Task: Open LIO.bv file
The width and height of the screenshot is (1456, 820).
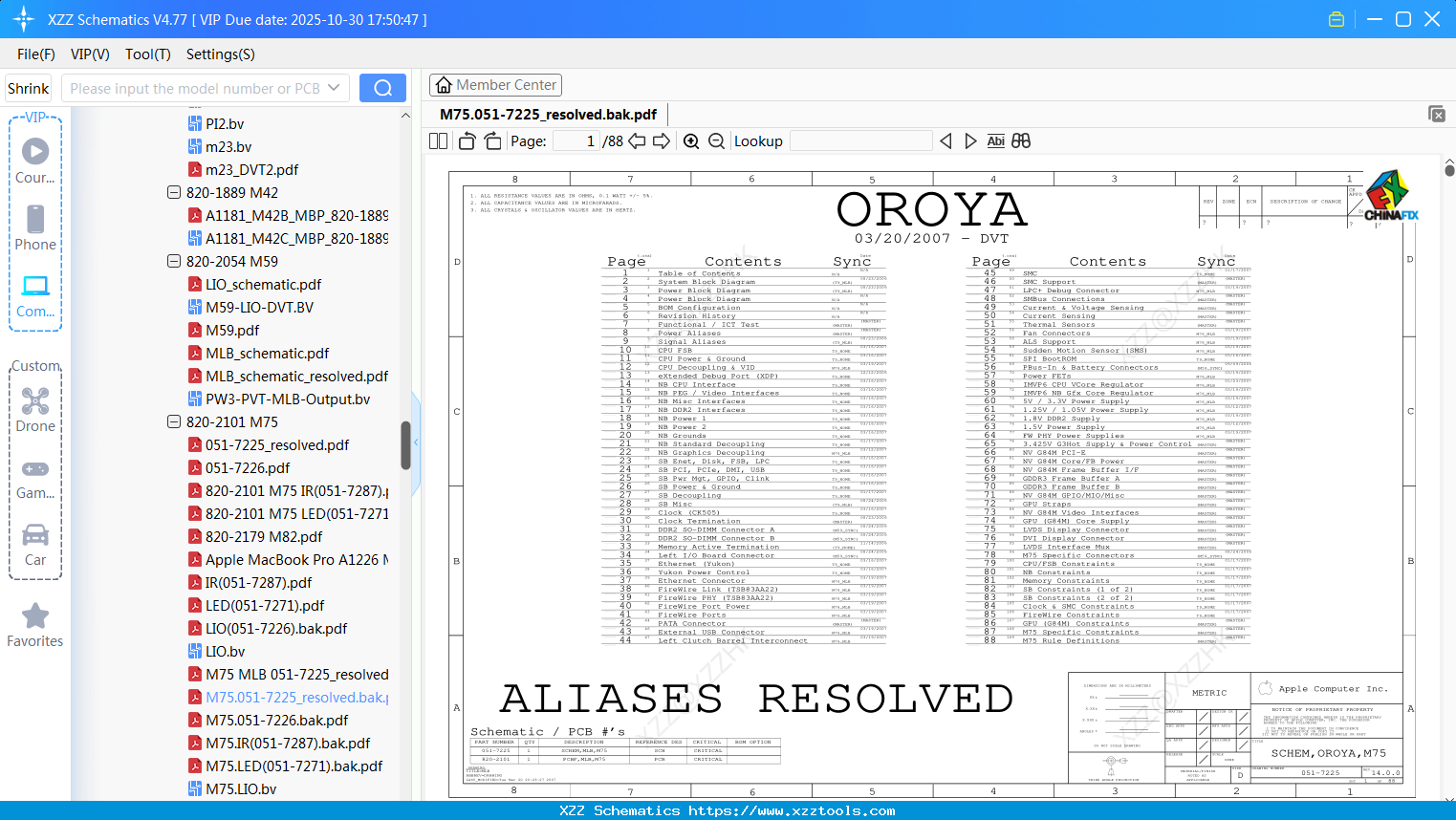Action: pos(217,651)
